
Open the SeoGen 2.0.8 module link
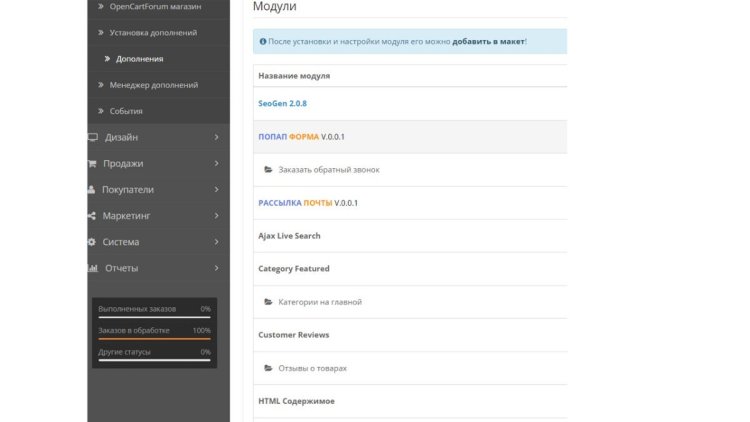[x=282, y=103]
